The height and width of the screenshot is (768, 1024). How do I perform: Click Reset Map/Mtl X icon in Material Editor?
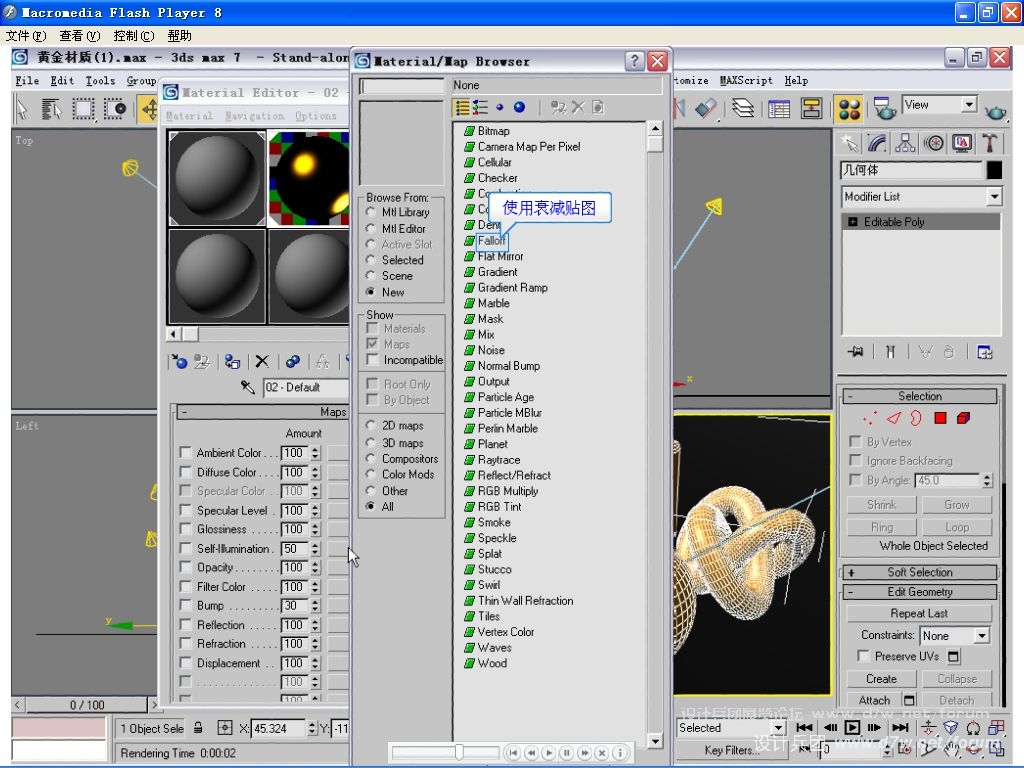tap(262, 361)
